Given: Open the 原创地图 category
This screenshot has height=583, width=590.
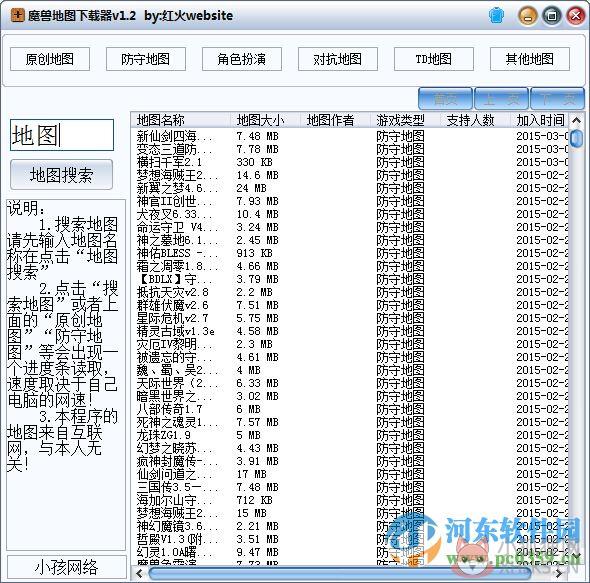Looking at the screenshot, I should [x=50, y=59].
